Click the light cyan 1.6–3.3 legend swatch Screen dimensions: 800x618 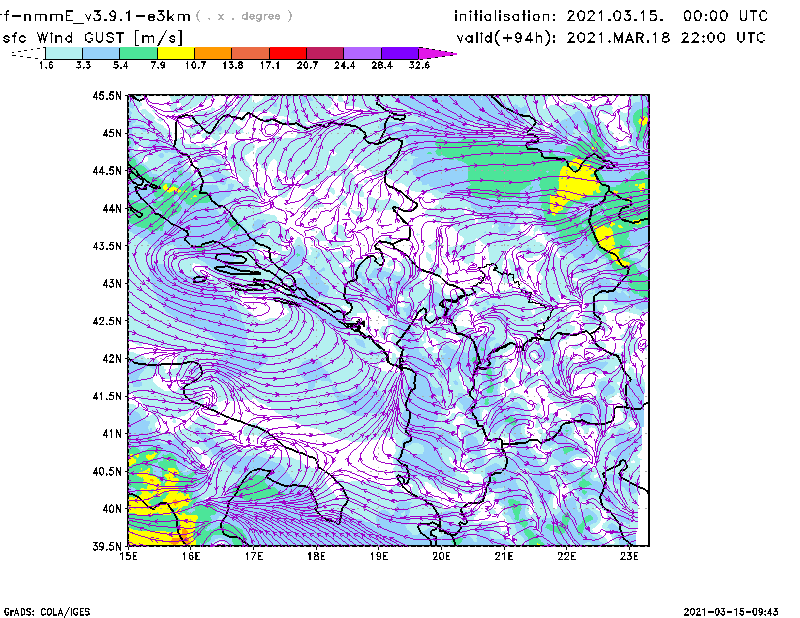64,53
